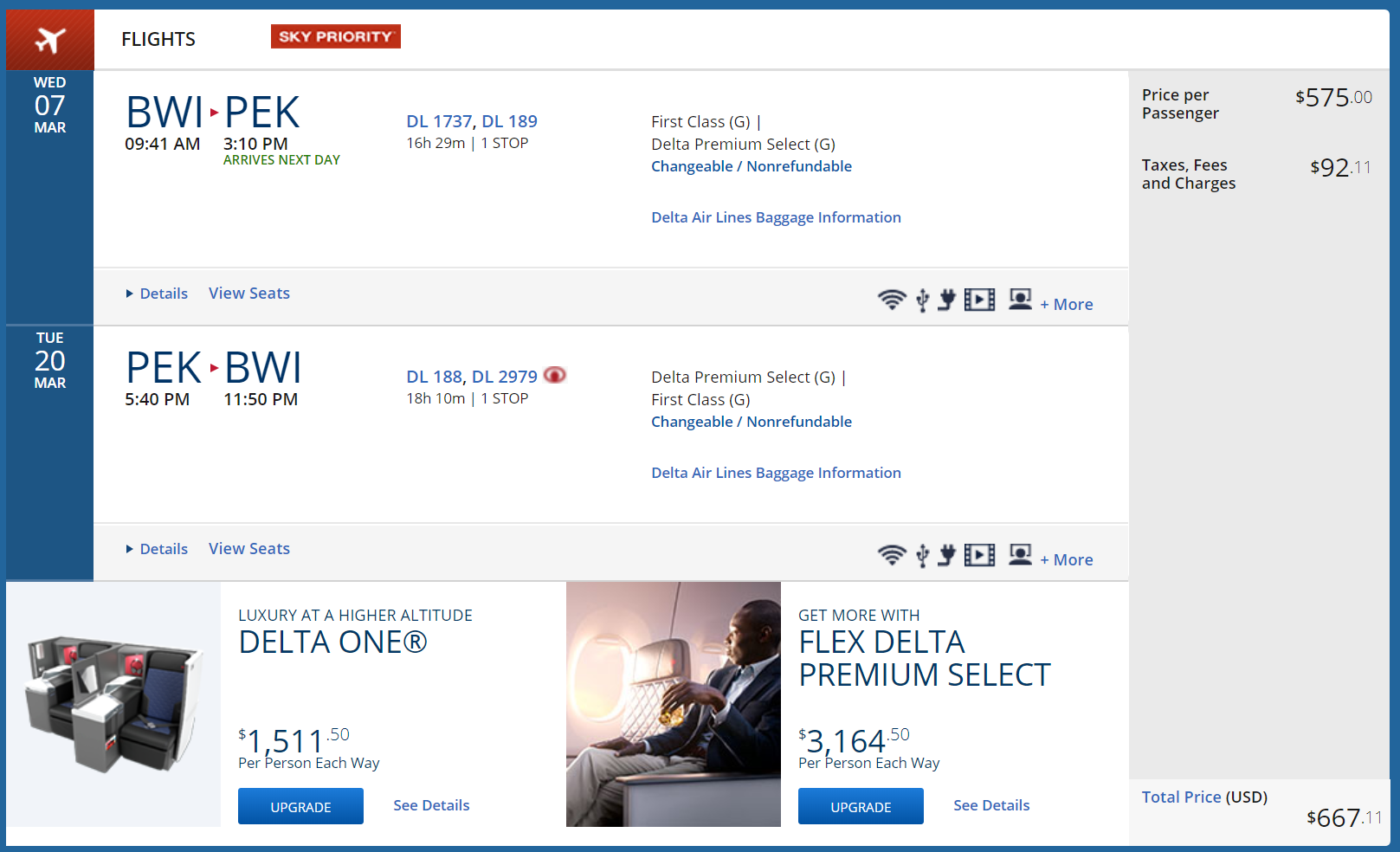Click the power outlet icon for PEK-BWI flight
Screen dimensions: 1400x852
[x=947, y=555]
